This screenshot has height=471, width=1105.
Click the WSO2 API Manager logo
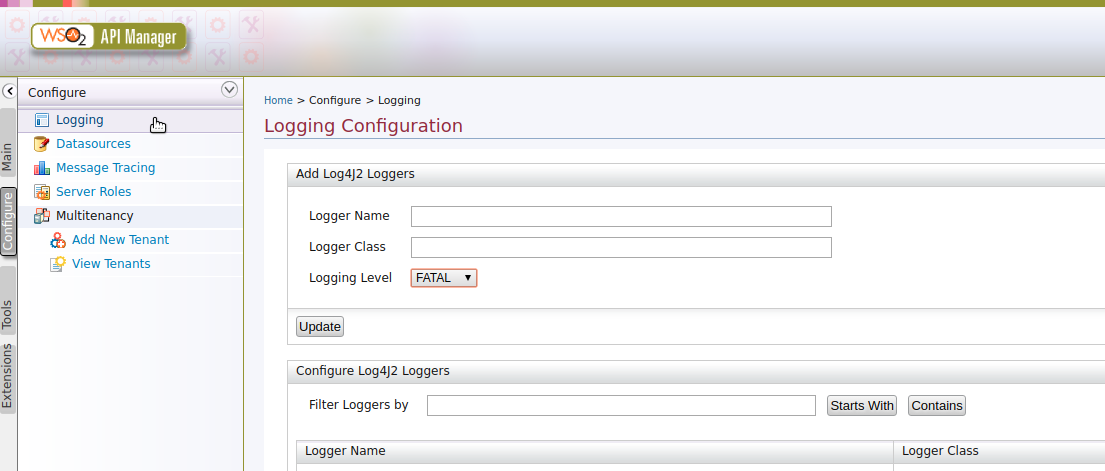tap(109, 37)
